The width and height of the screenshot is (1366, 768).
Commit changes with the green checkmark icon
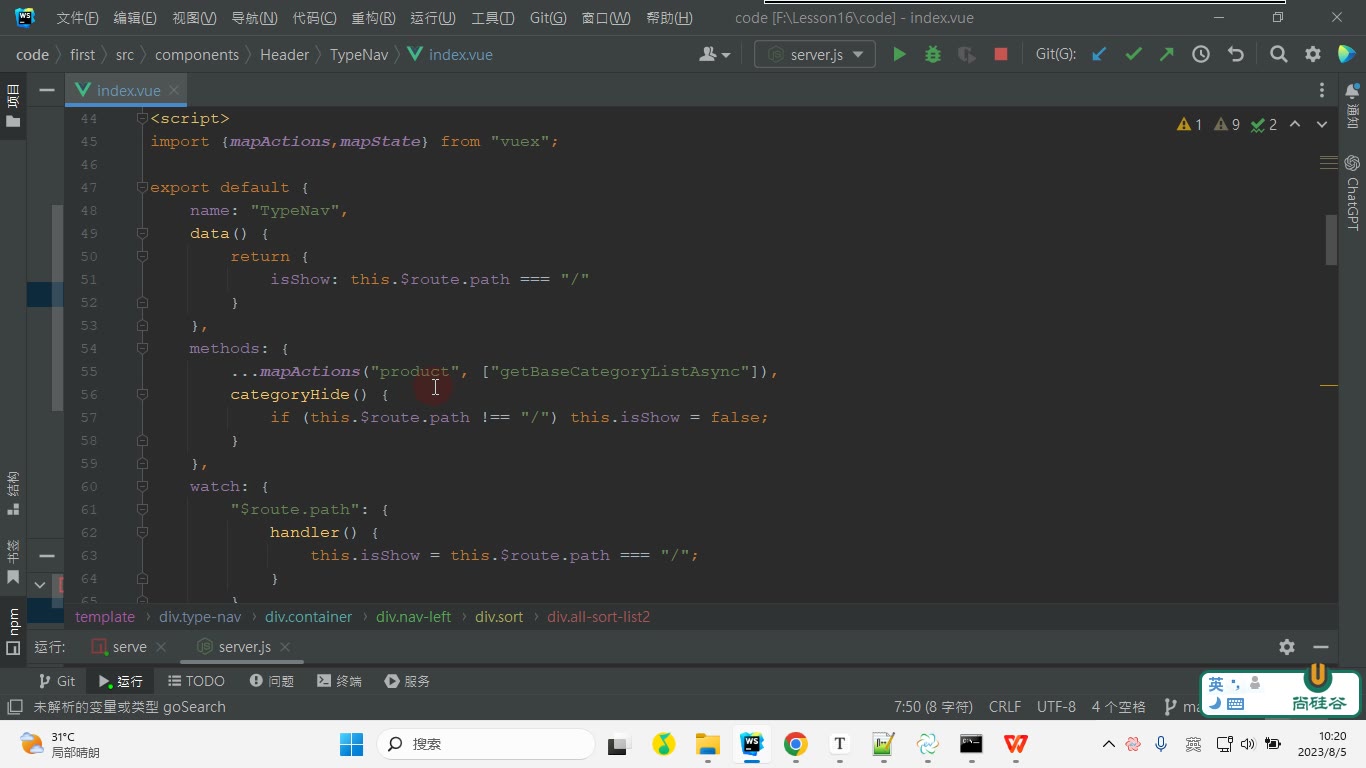(1133, 55)
